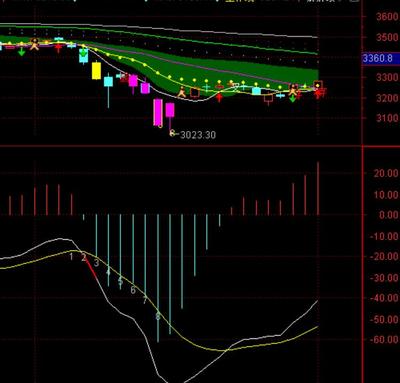The height and width of the screenshot is (383, 400).
Task: Click the 3023.30 low price annotation
Action: pos(198,135)
